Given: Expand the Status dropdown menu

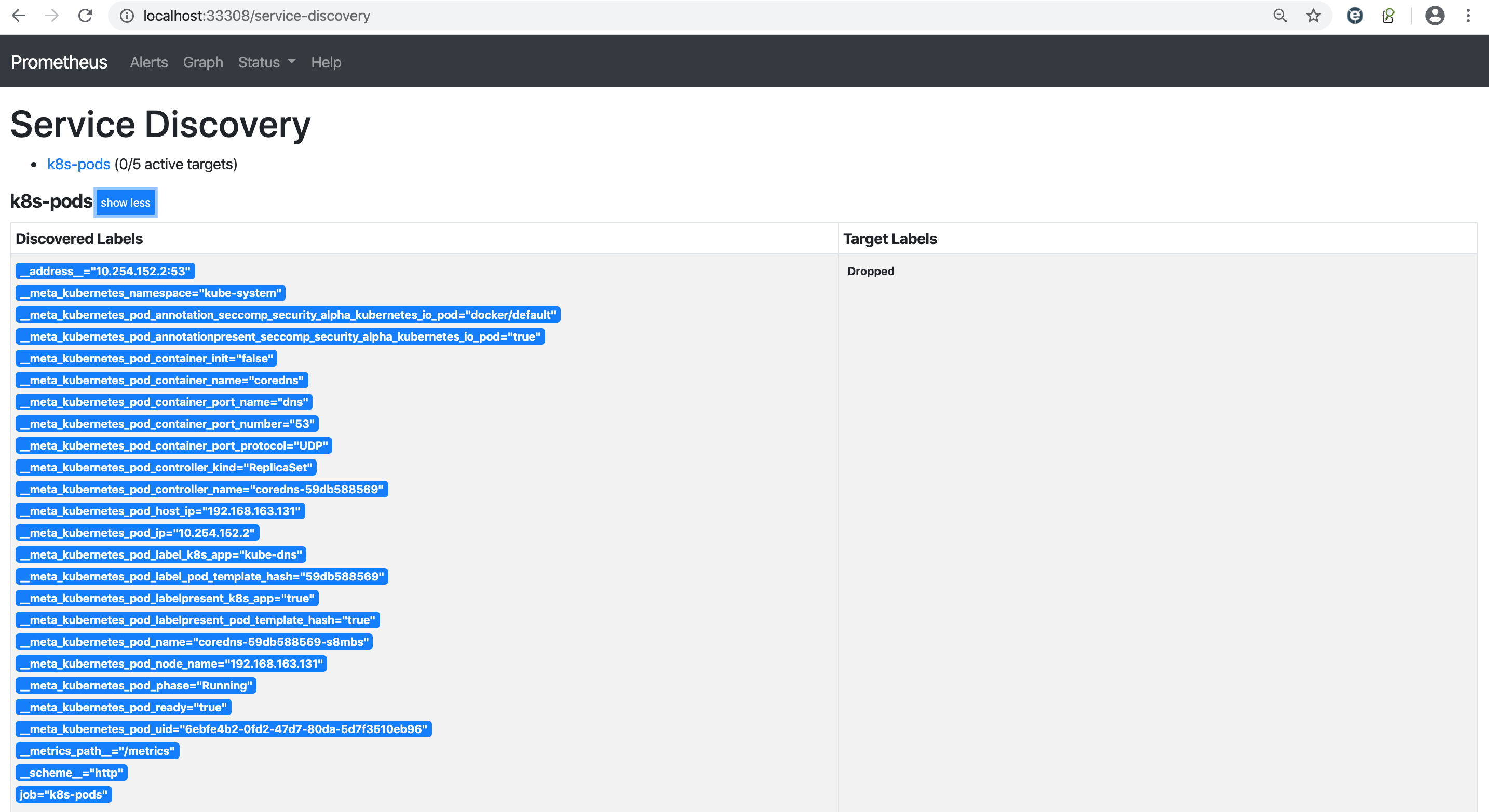Looking at the screenshot, I should 266,62.
